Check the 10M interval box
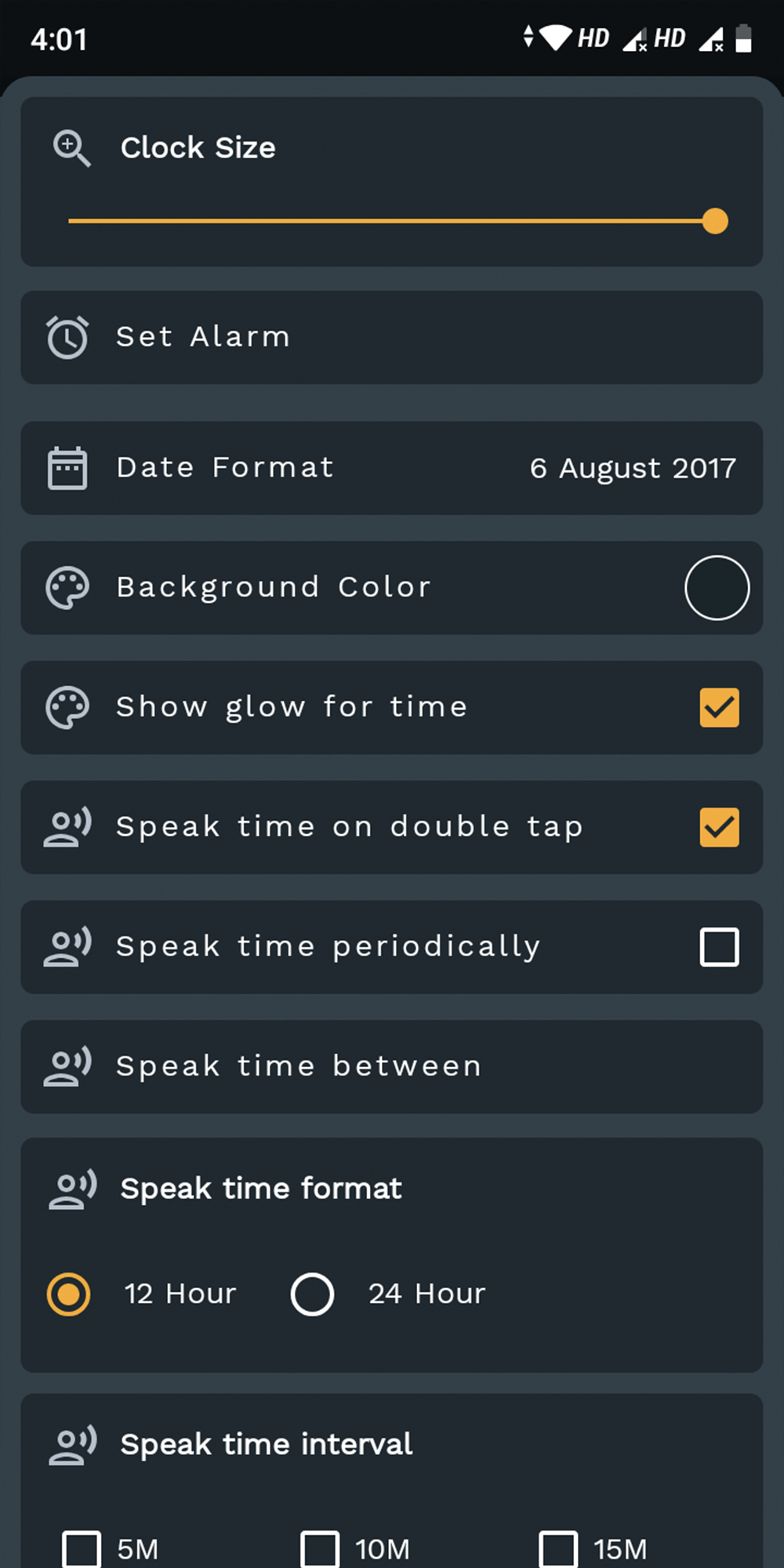Image resolution: width=784 pixels, height=1568 pixels. coord(320,1549)
